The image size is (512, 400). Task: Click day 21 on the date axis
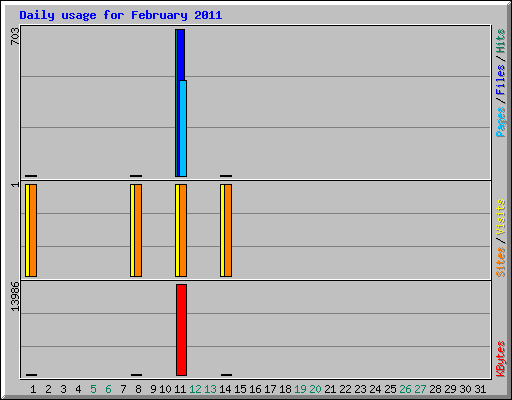pyautogui.click(x=330, y=389)
